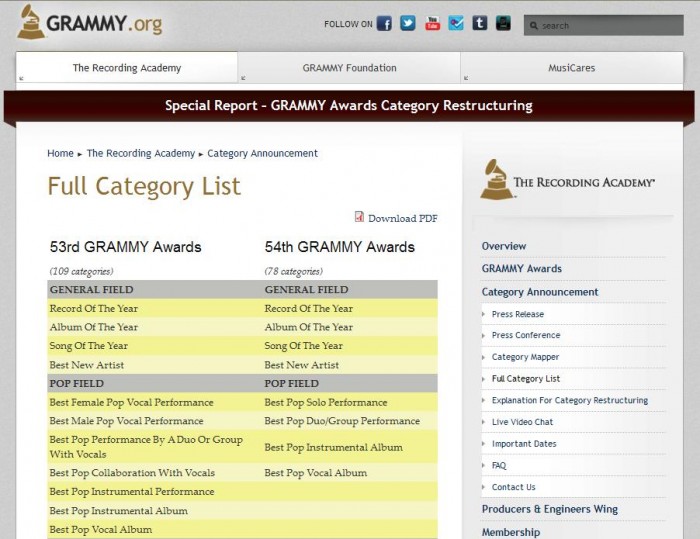Open Category Announcement sidebar section
700x539 pixels.
(540, 292)
